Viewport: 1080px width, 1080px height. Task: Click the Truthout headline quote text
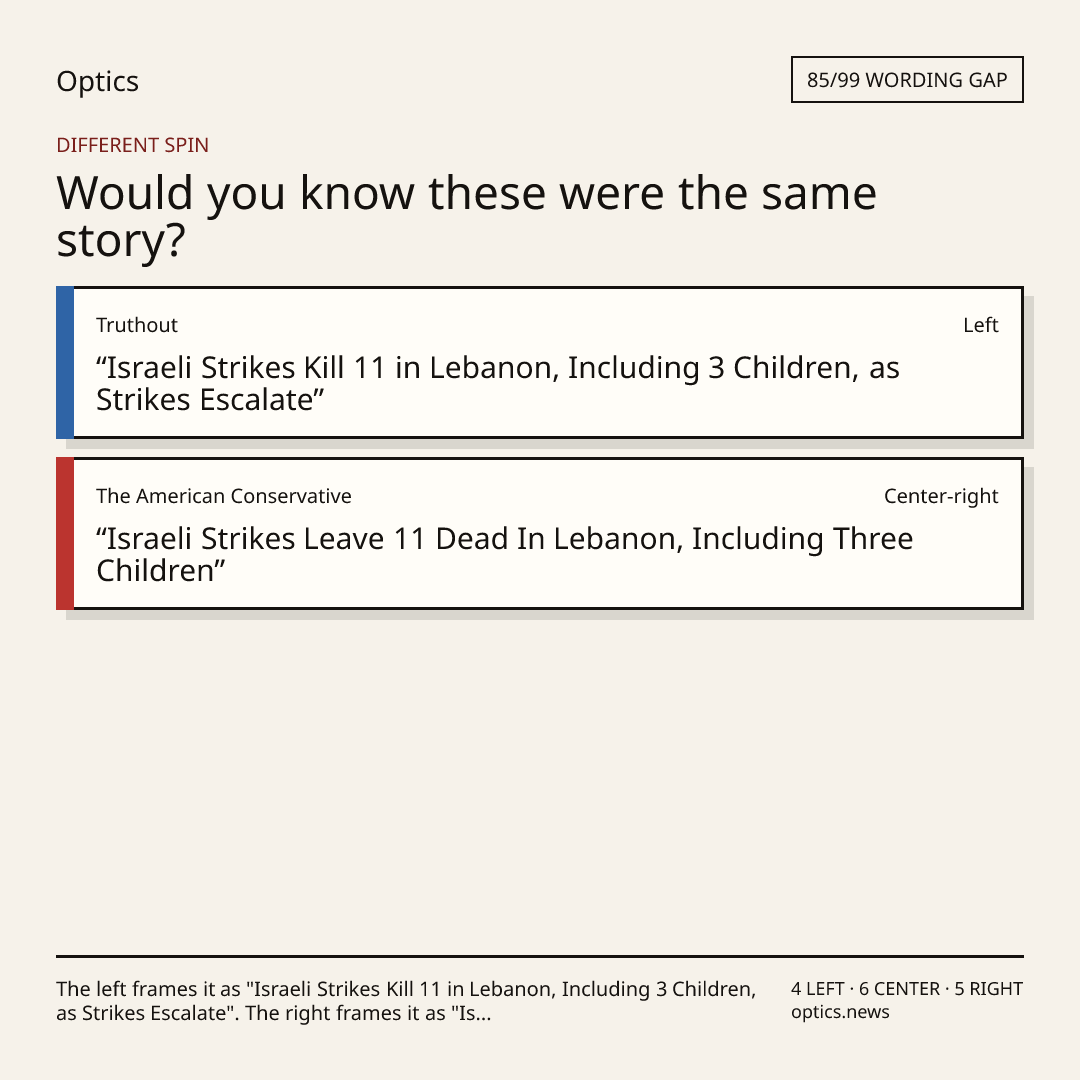click(497, 384)
